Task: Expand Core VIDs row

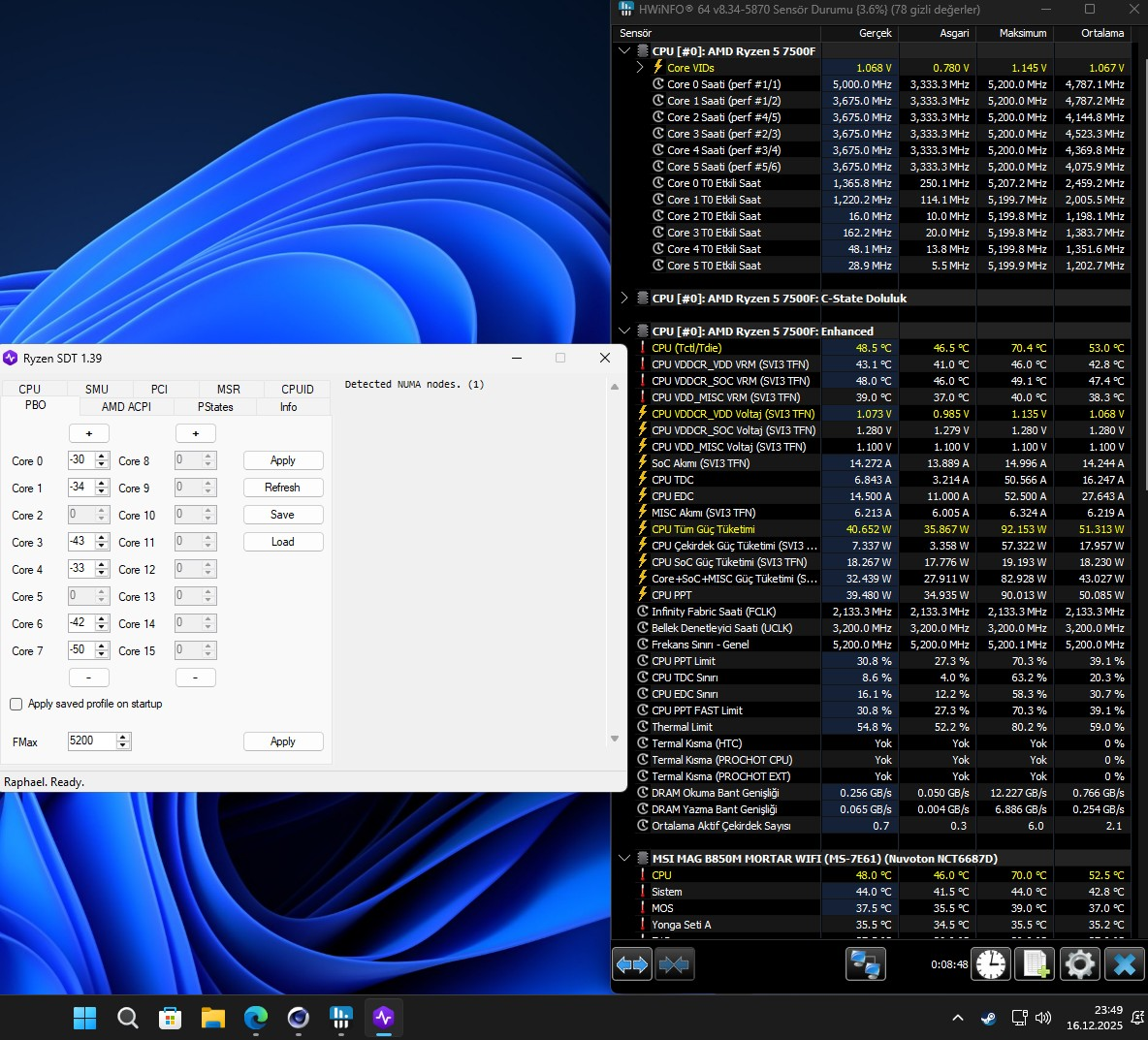Action: (640, 67)
